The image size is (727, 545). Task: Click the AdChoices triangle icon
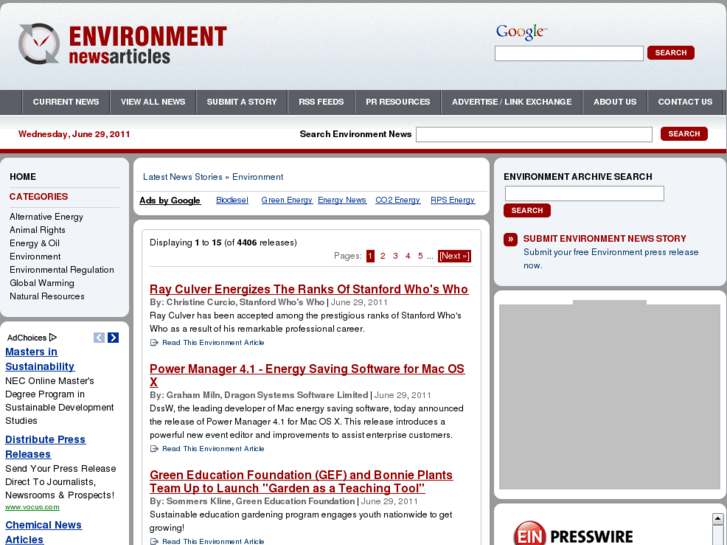coord(53,337)
